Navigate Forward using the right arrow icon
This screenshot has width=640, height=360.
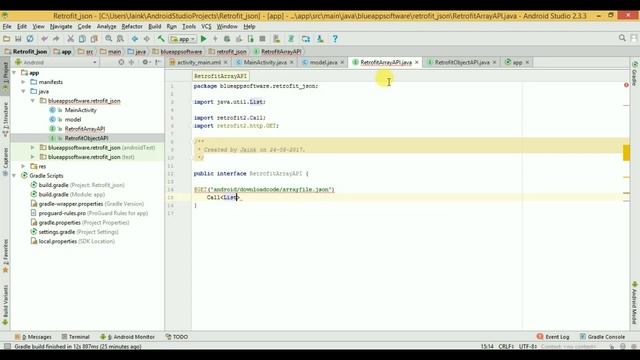click(x=147, y=39)
